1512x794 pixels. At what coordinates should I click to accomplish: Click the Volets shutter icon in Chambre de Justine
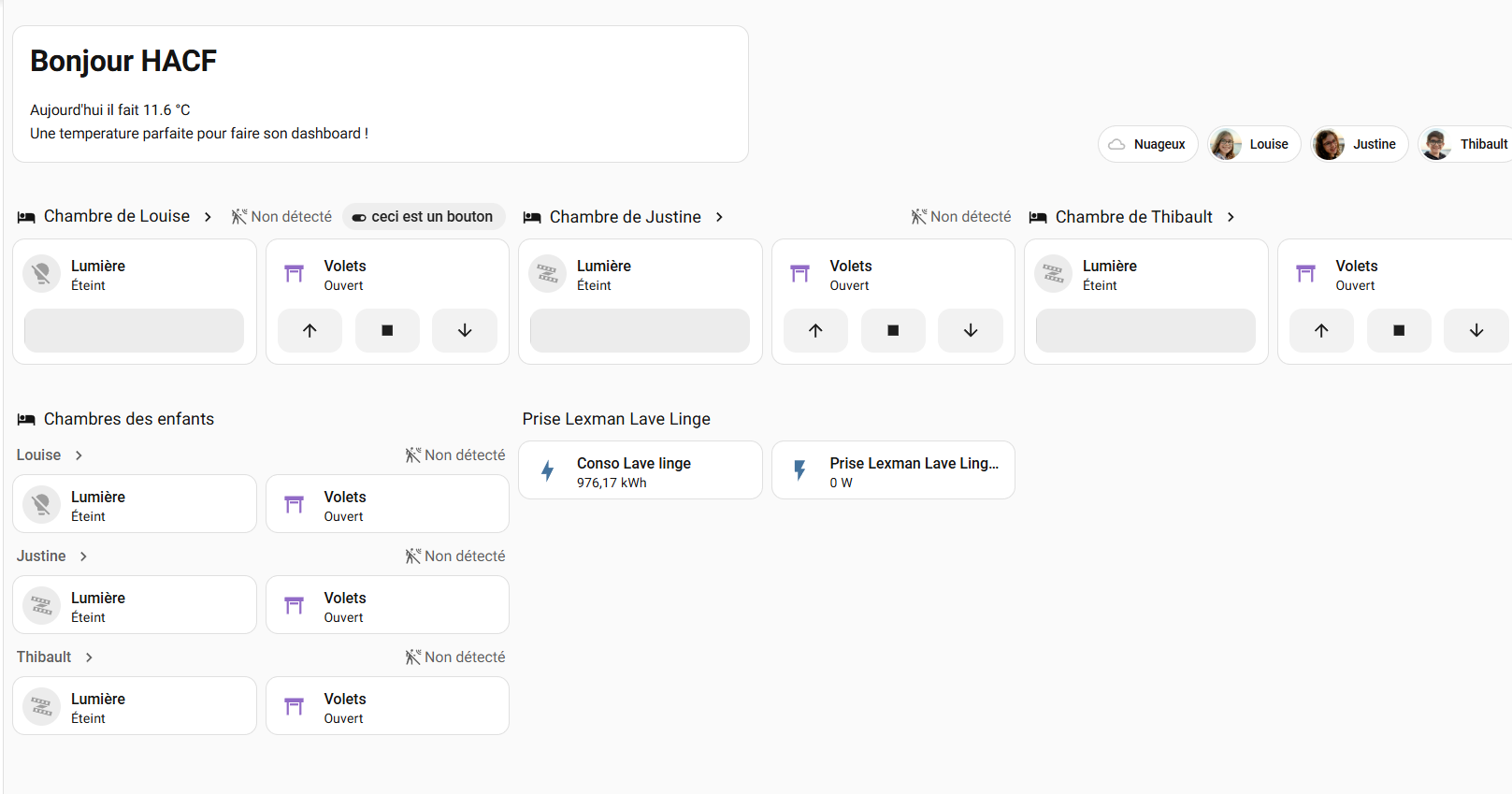[800, 274]
